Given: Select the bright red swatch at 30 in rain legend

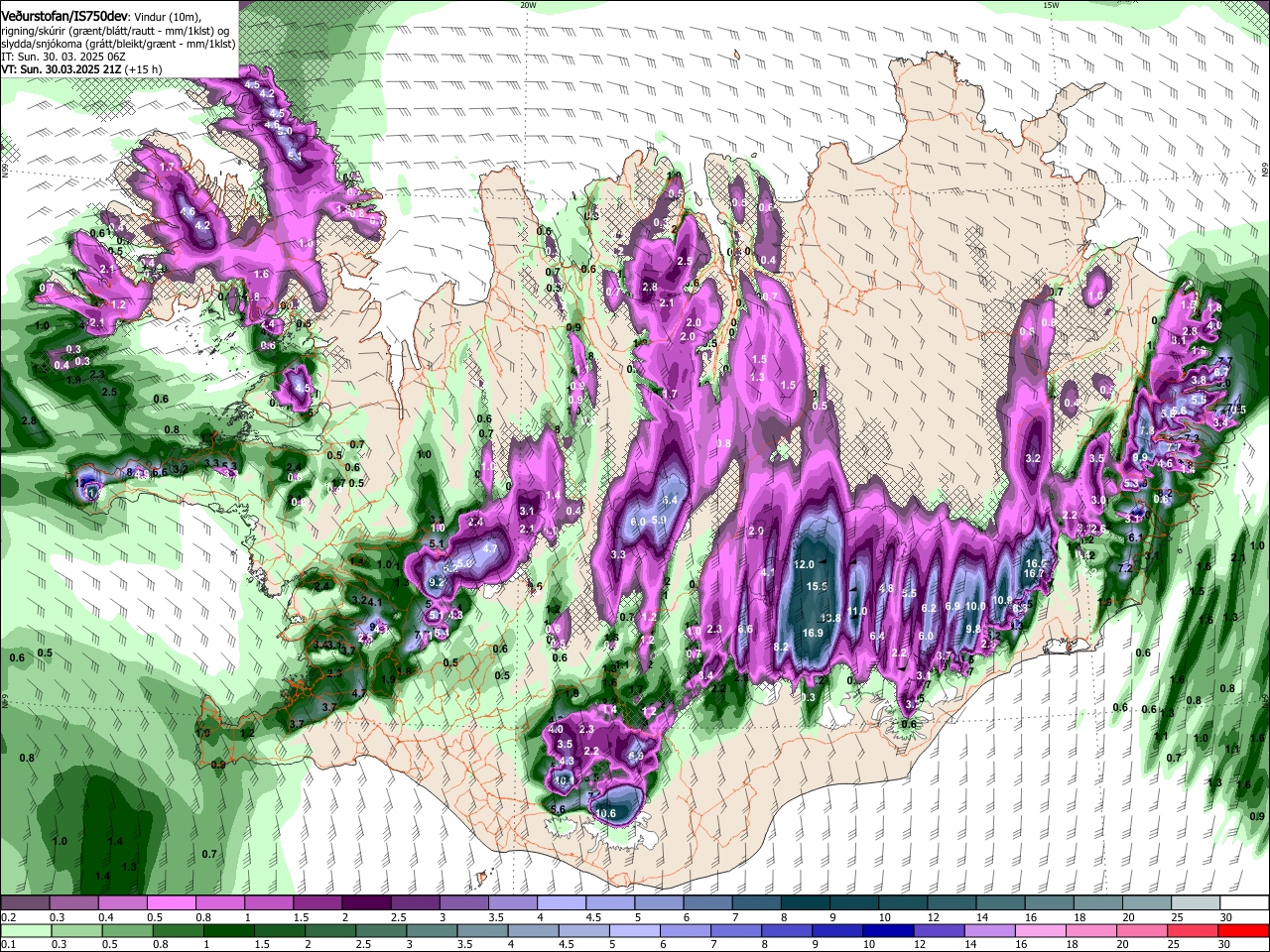Looking at the screenshot, I should coord(1245,931).
